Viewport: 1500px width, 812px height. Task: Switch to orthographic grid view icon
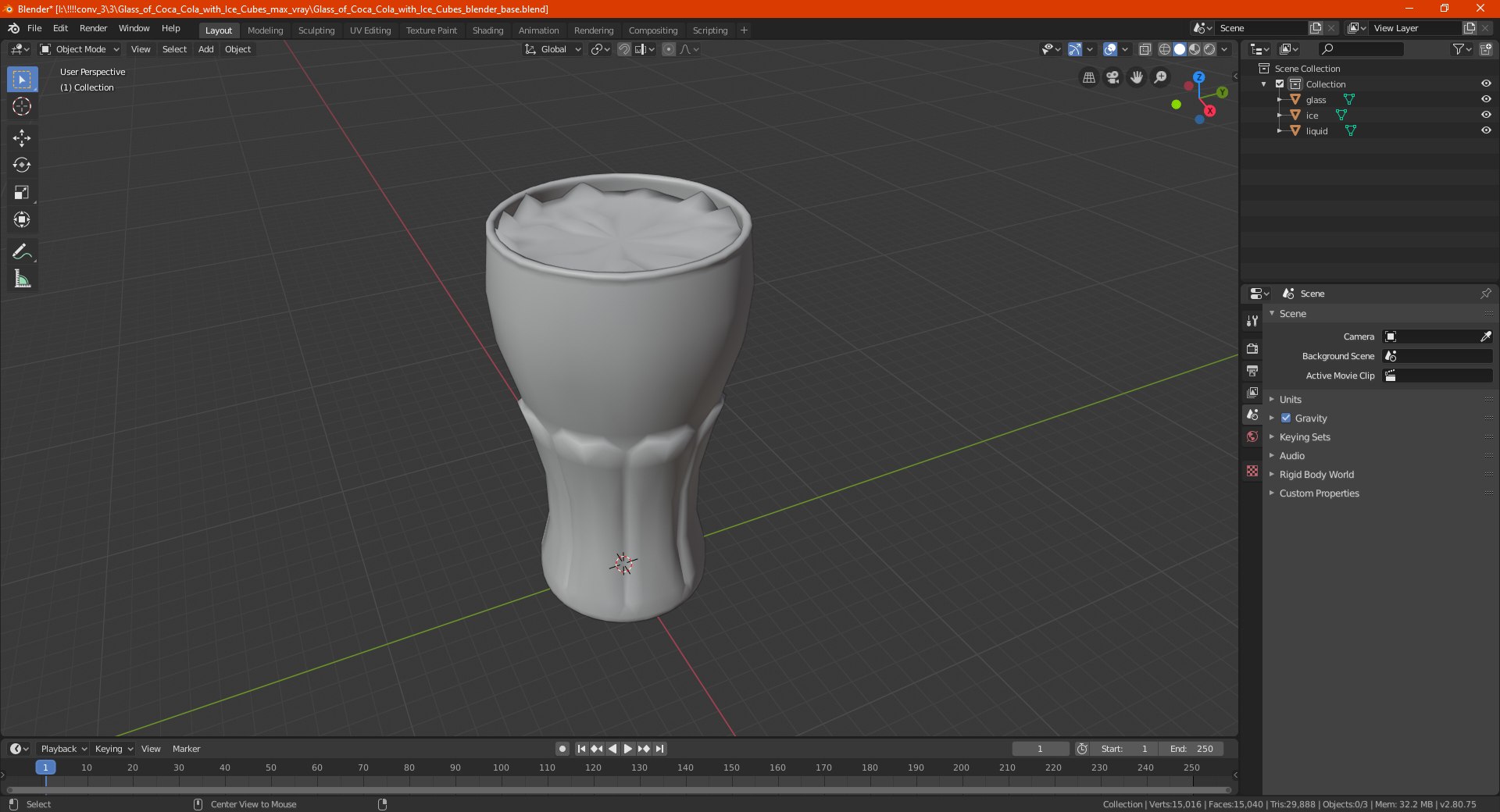pyautogui.click(x=1089, y=77)
